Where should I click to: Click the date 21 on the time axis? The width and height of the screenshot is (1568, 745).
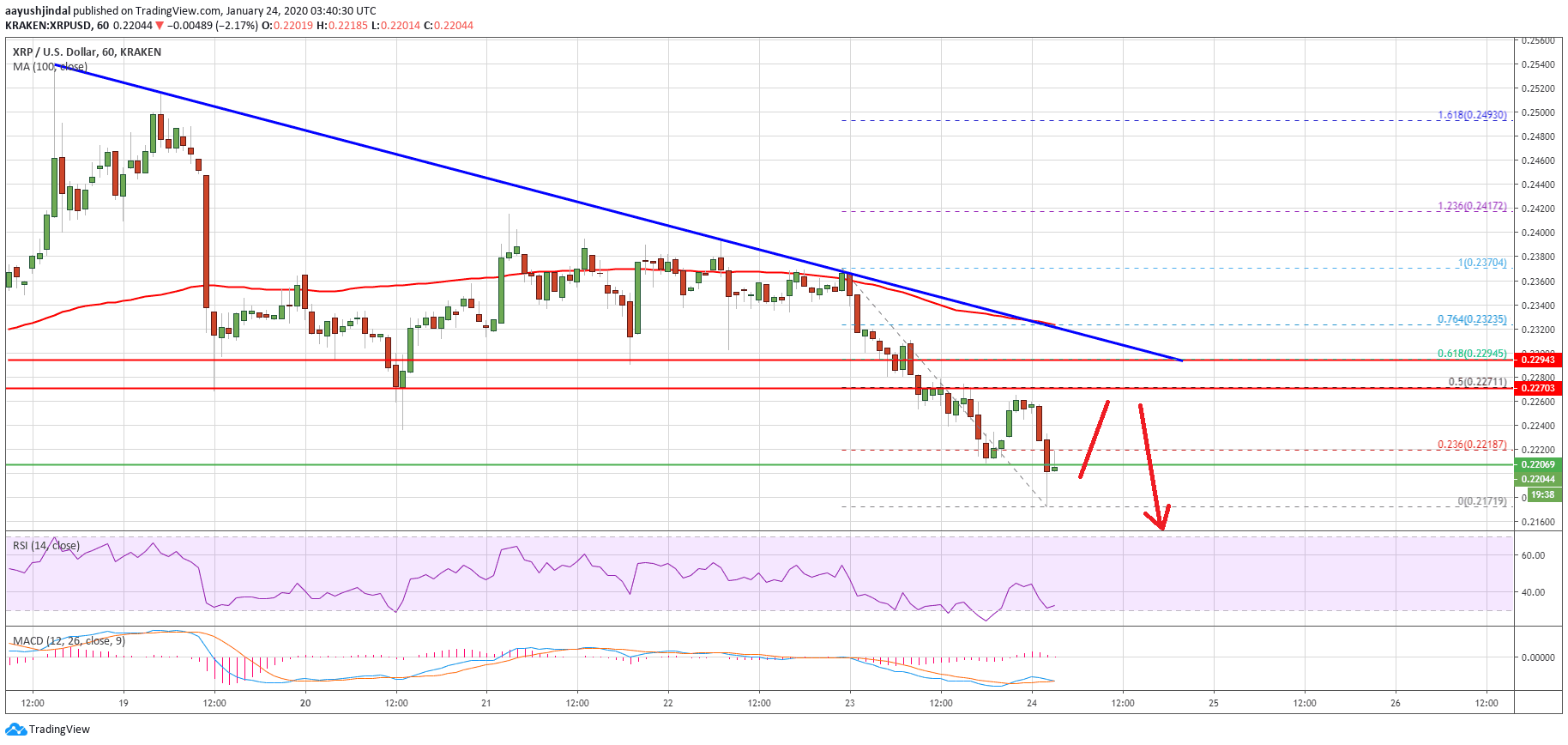(486, 703)
